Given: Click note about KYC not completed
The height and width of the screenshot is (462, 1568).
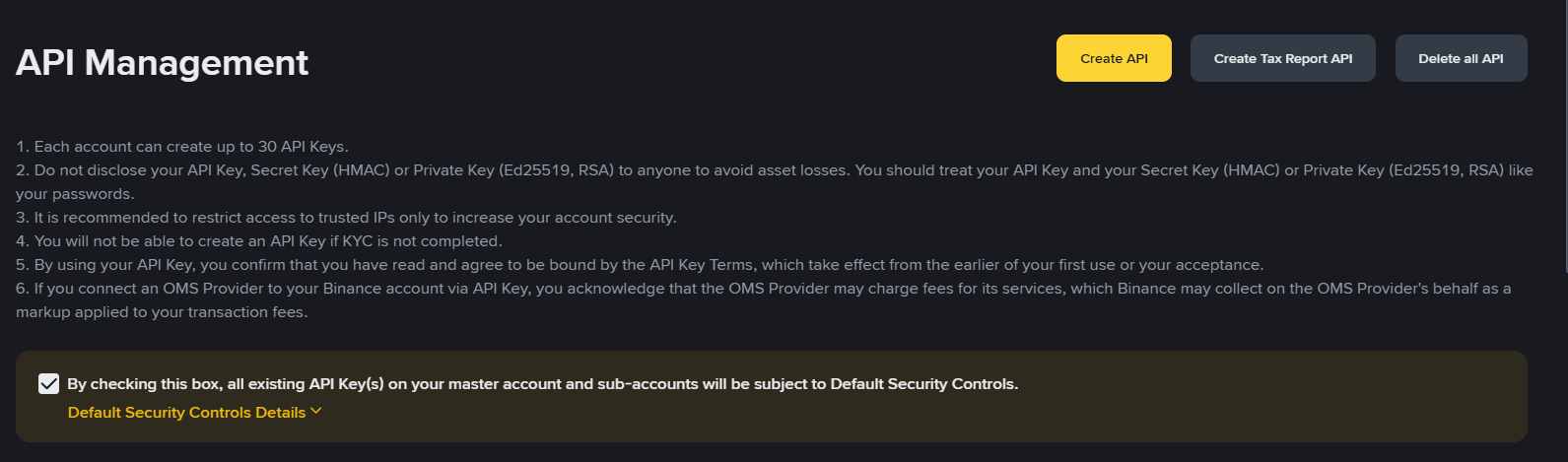Looking at the screenshot, I should point(259,241).
